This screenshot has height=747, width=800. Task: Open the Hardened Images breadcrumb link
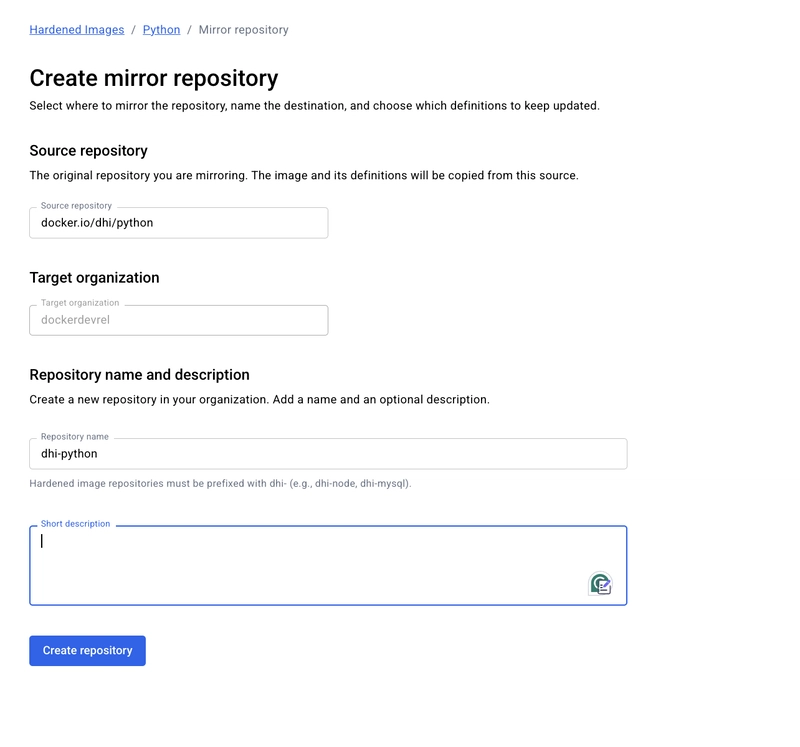point(77,30)
